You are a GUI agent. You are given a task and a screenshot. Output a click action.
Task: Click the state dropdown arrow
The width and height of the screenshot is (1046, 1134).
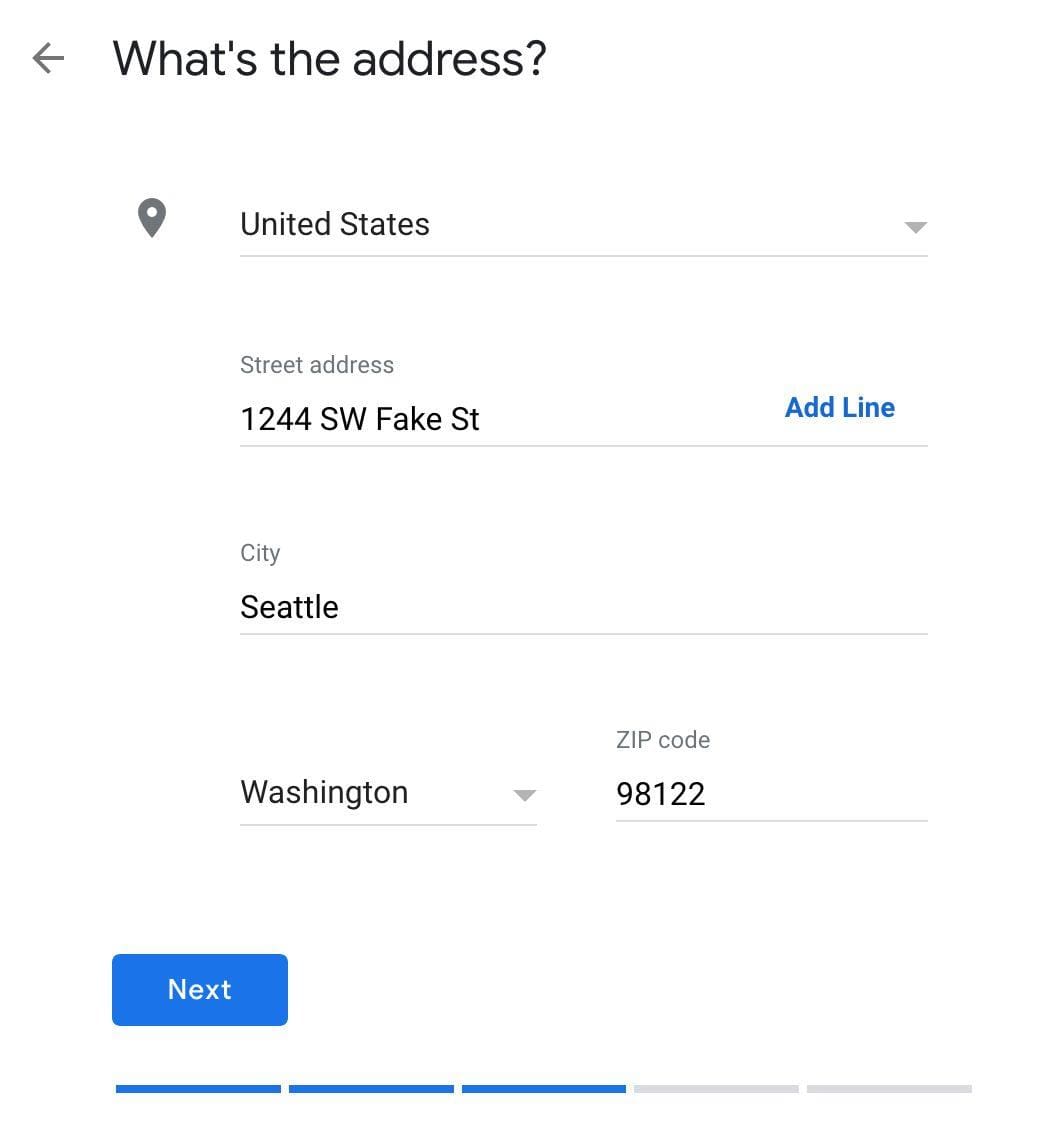(x=524, y=796)
